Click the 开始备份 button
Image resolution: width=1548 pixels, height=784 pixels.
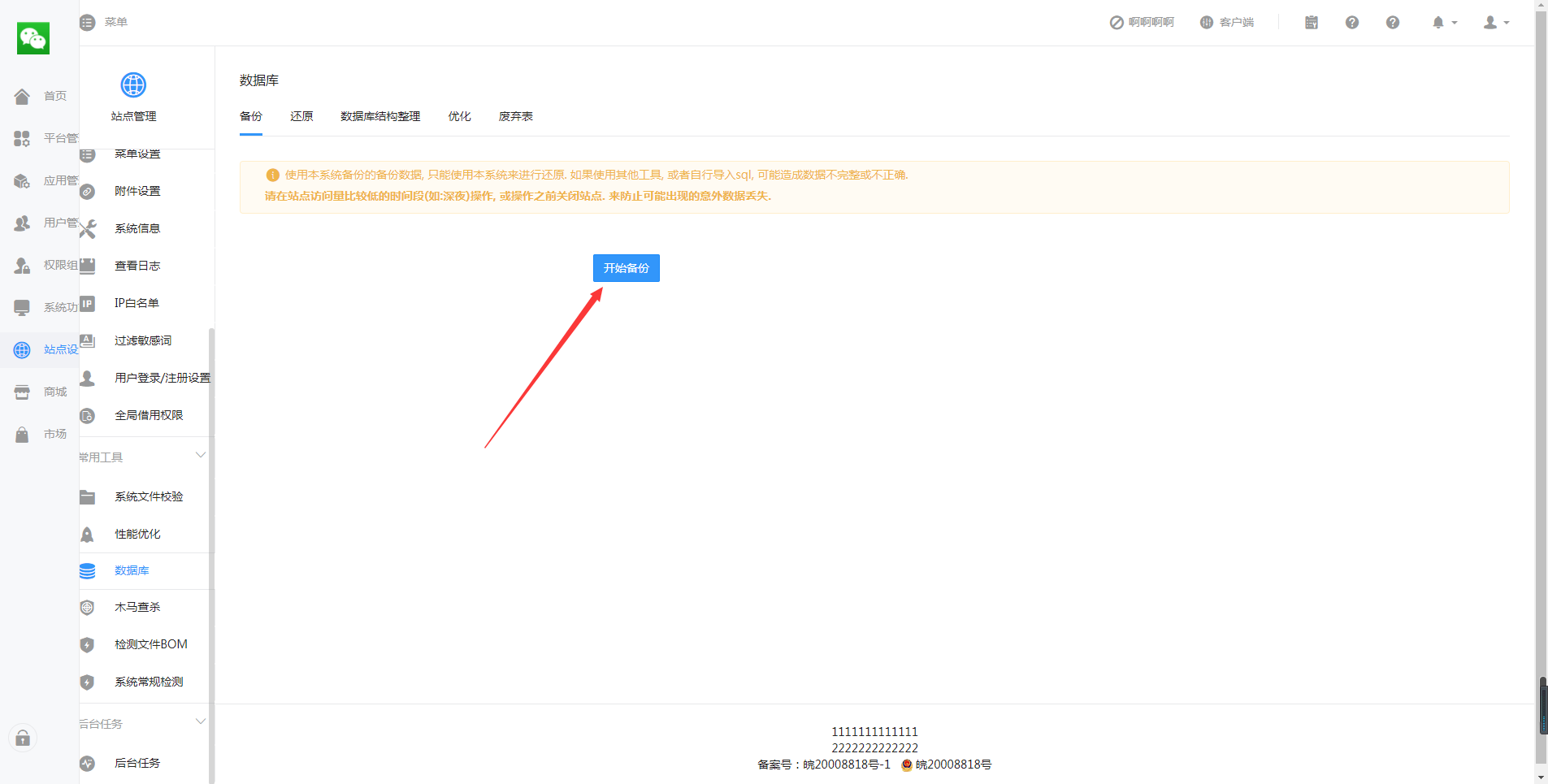click(627, 268)
